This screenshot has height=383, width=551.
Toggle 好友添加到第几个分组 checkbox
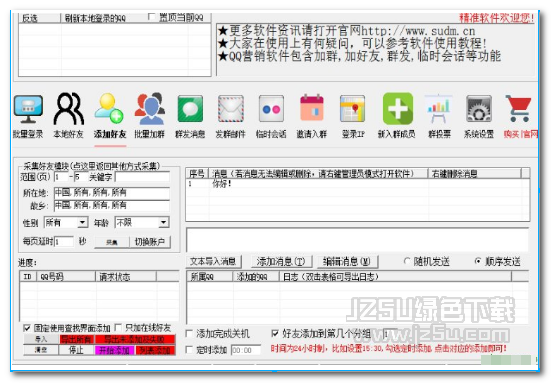275,333
